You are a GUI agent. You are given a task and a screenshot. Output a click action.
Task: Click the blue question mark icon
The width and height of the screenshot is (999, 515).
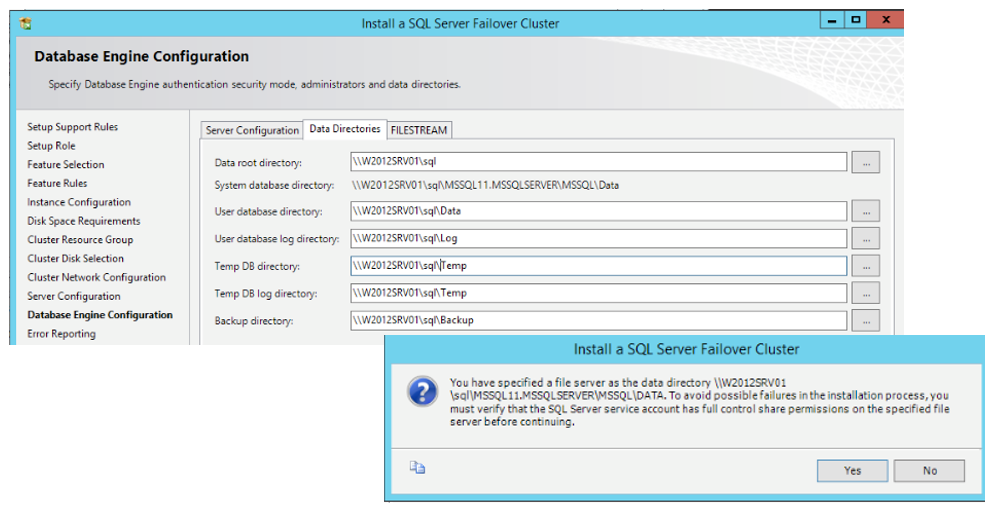[422, 391]
